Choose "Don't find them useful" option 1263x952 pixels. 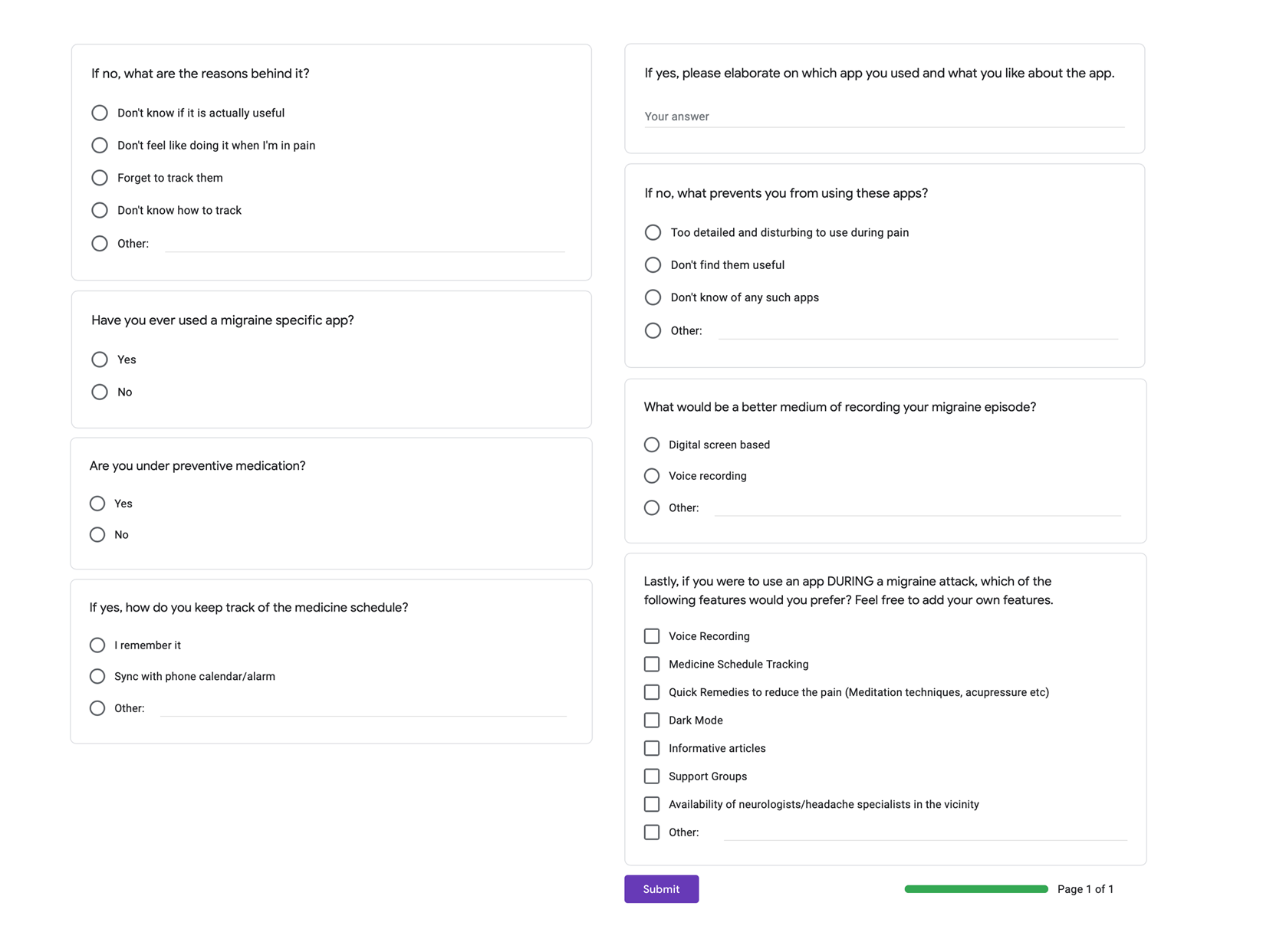click(653, 265)
